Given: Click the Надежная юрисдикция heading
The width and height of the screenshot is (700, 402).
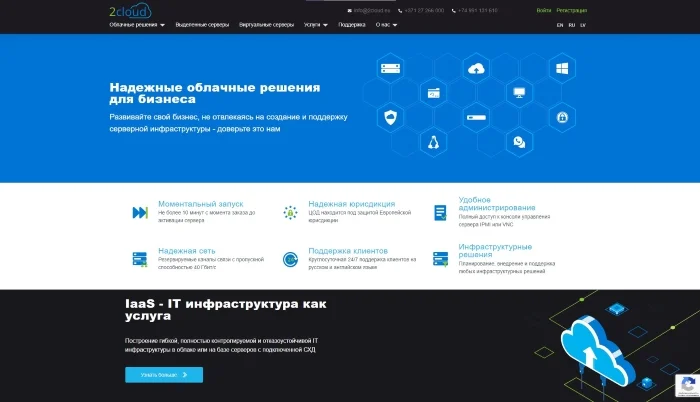Looking at the screenshot, I should point(352,204).
